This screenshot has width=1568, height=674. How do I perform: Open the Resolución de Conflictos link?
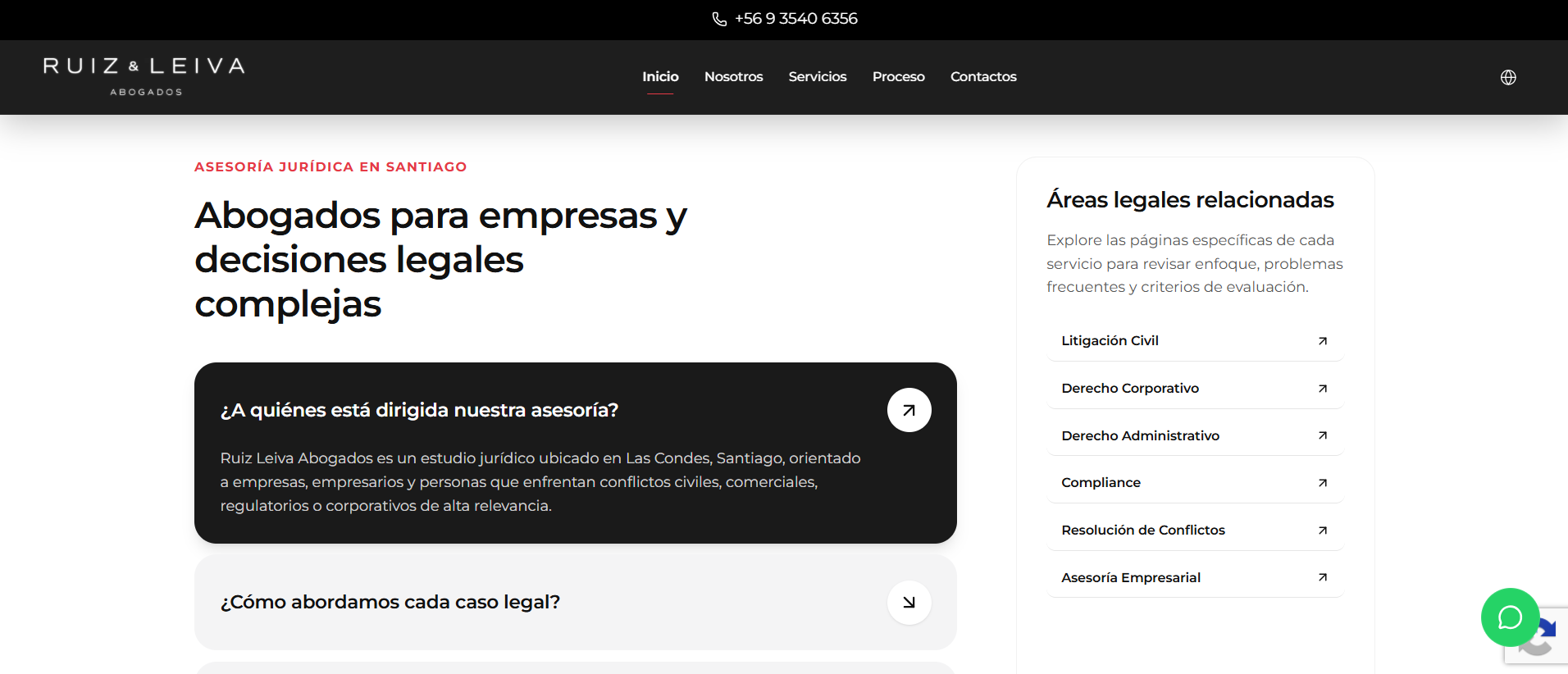click(x=1195, y=531)
